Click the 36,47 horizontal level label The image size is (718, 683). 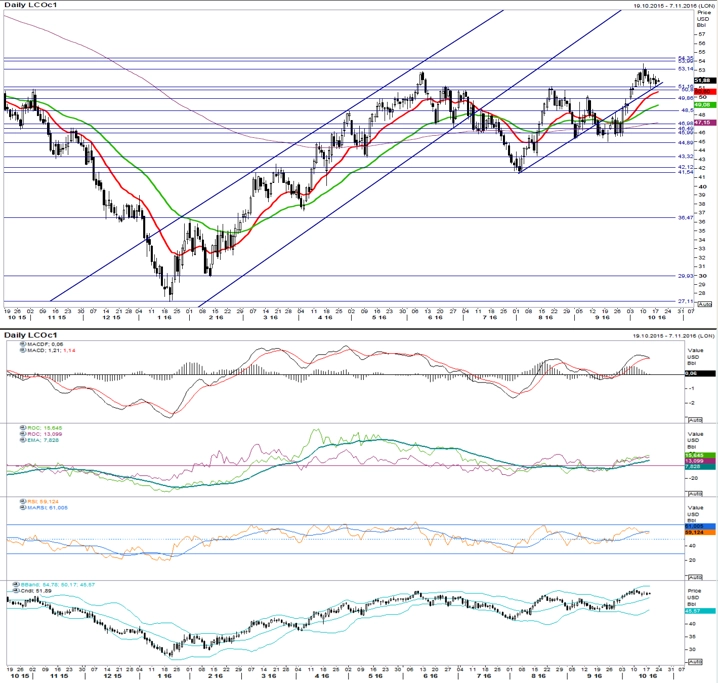(x=685, y=217)
